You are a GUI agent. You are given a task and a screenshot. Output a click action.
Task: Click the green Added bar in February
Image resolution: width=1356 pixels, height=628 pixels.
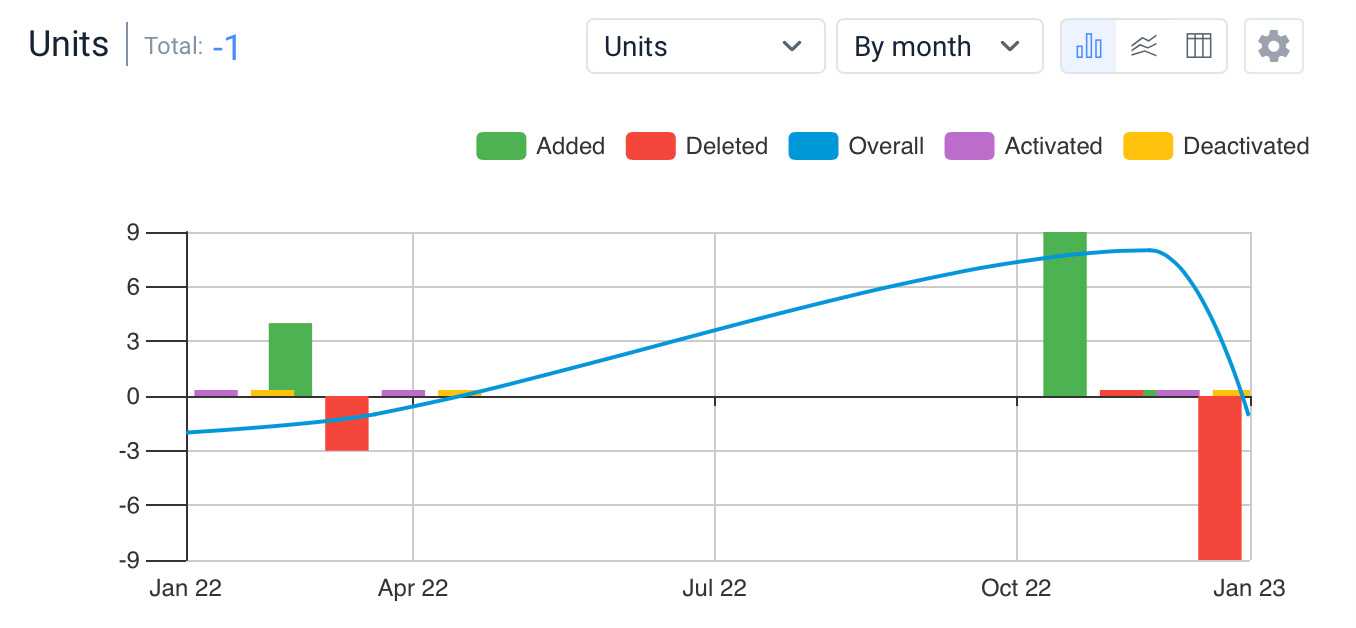(x=290, y=359)
